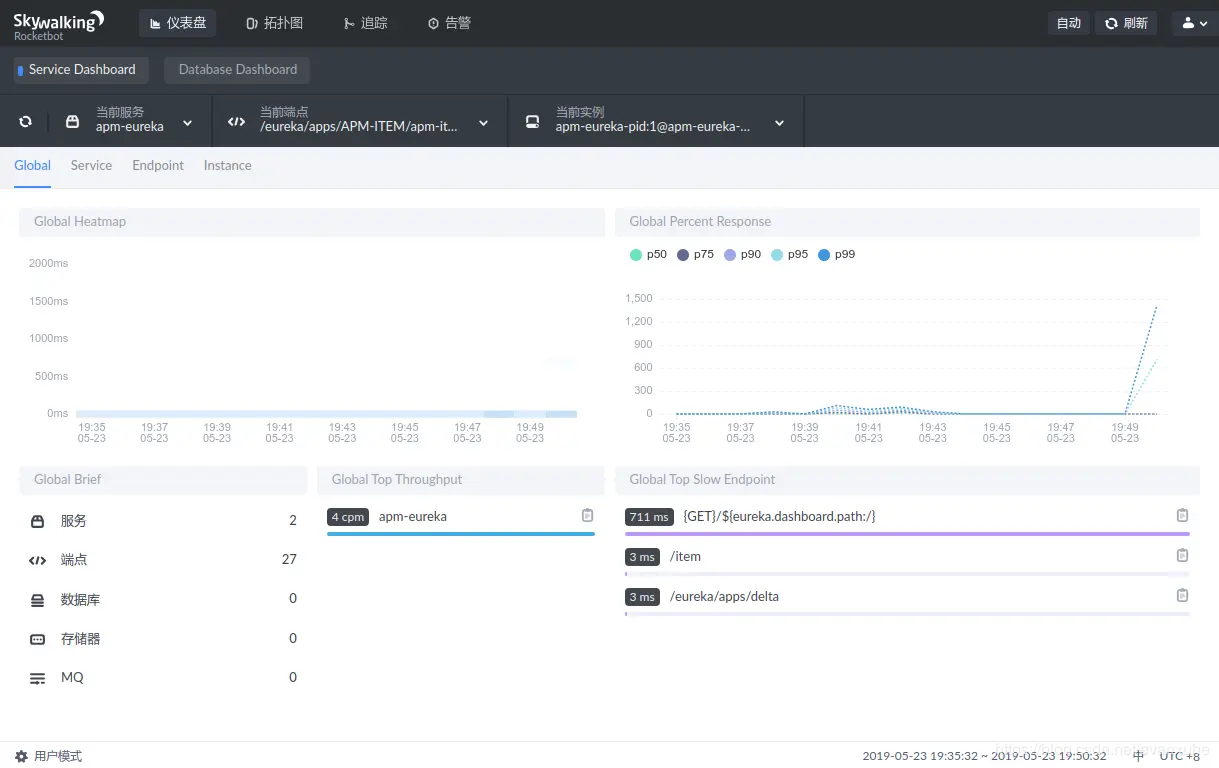Viewport: 1219px width, 768px height.
Task: Click the 刷新 refresh button
Action: (x=1126, y=23)
